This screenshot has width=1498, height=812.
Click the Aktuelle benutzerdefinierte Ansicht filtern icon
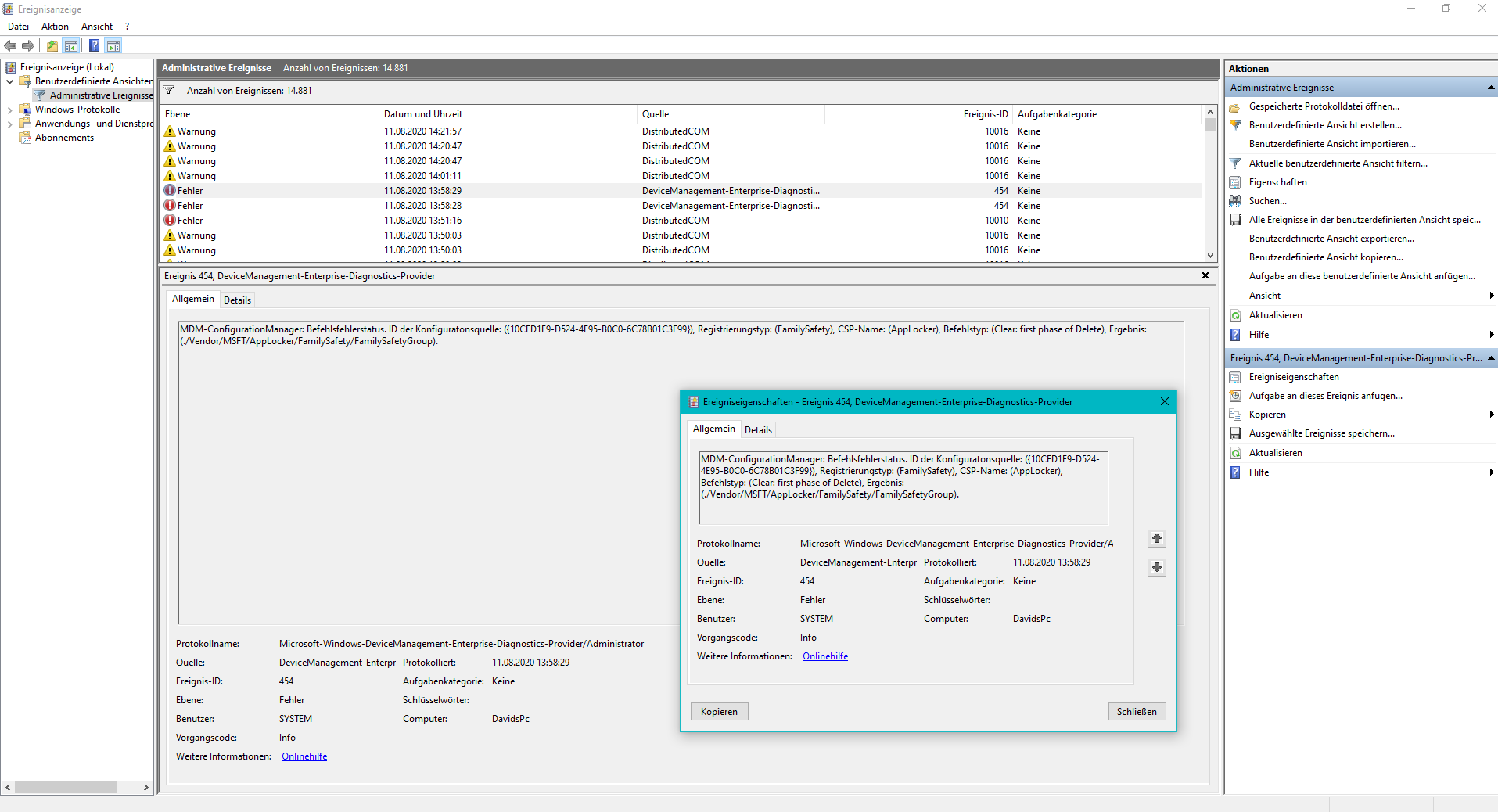[x=1235, y=163]
